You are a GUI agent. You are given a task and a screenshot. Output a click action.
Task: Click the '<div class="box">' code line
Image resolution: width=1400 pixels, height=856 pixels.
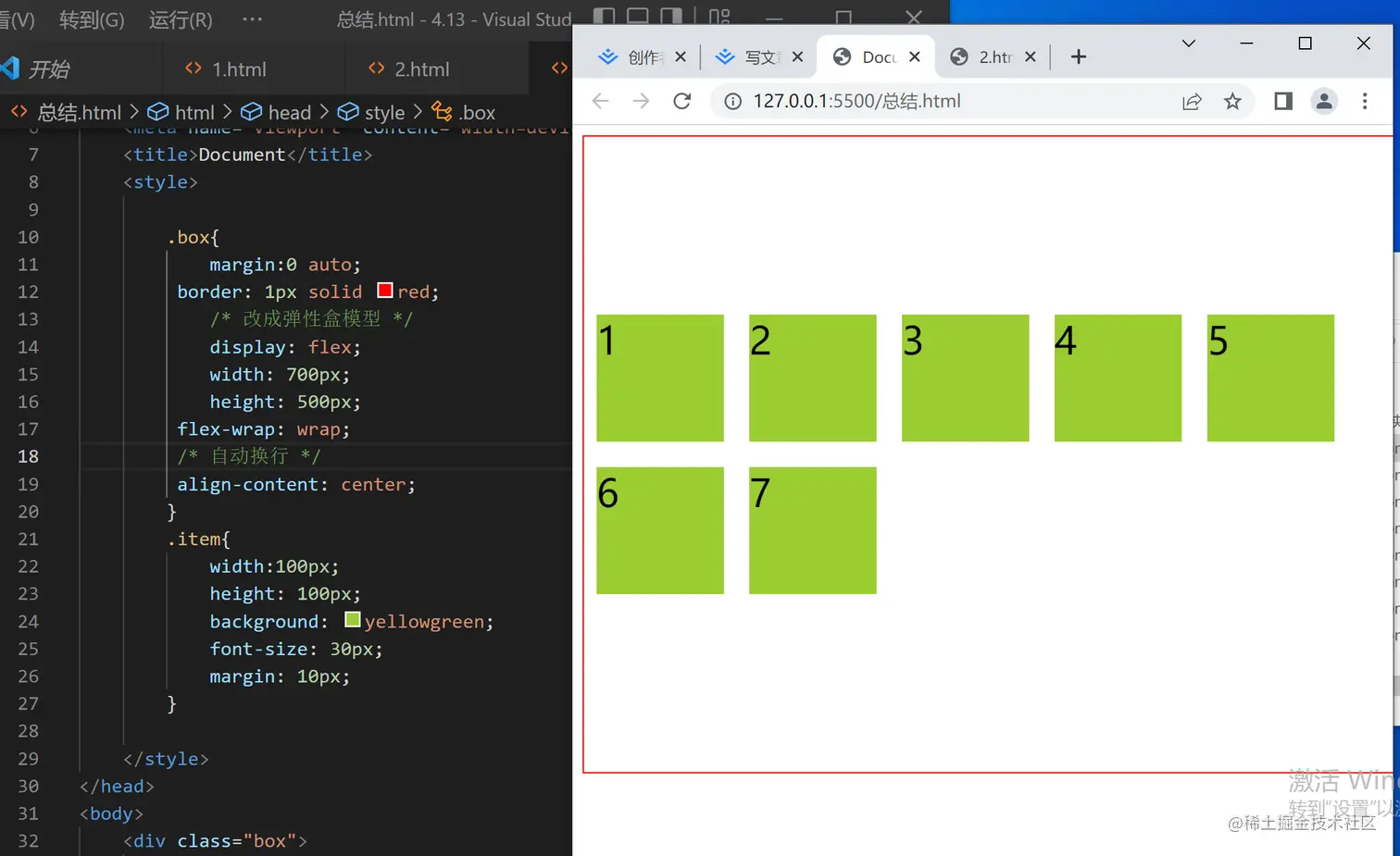215,841
